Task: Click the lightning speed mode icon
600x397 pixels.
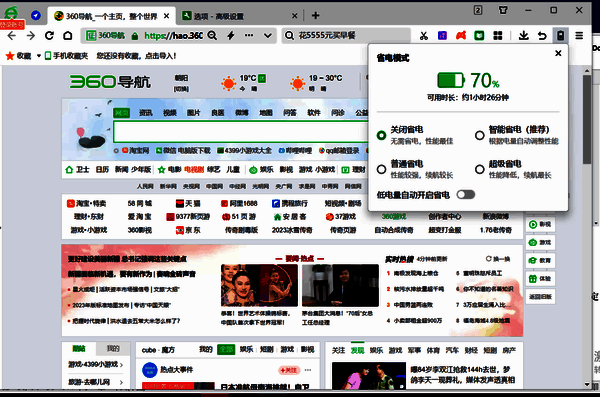Action: tap(231, 36)
